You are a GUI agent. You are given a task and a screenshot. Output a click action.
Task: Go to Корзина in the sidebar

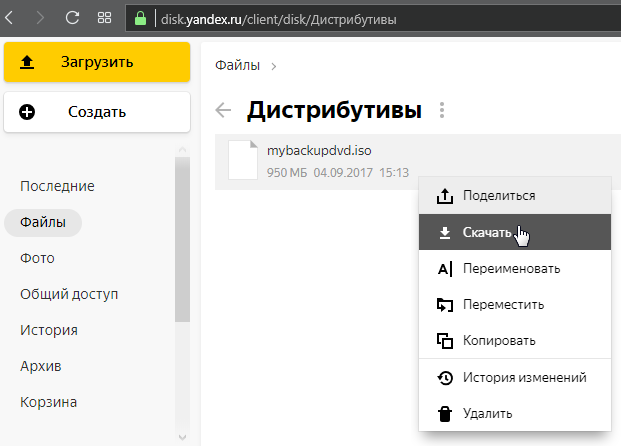[49, 402]
